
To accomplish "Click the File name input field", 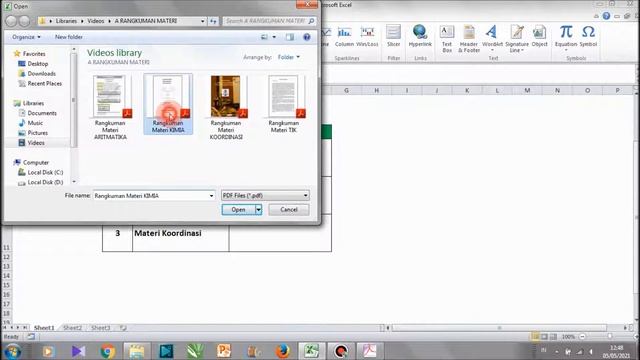I will point(150,196).
